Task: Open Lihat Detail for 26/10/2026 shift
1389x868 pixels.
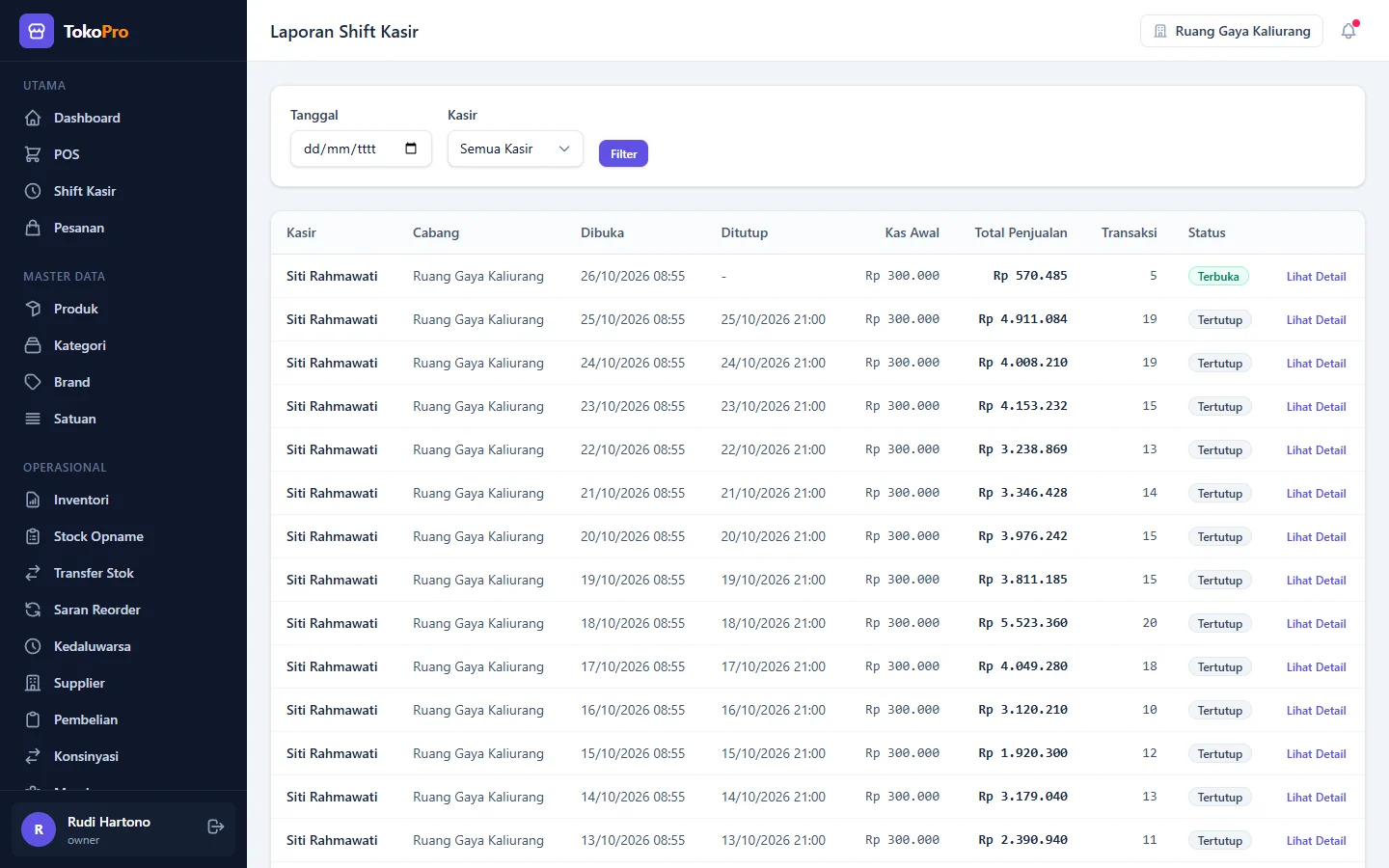Action: 1316,277
